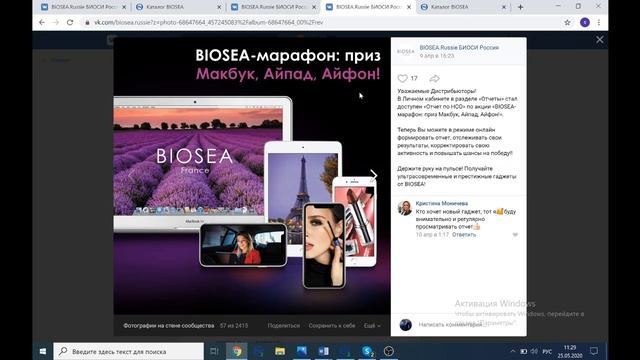Click Сохранить к себе under photo

point(332,326)
